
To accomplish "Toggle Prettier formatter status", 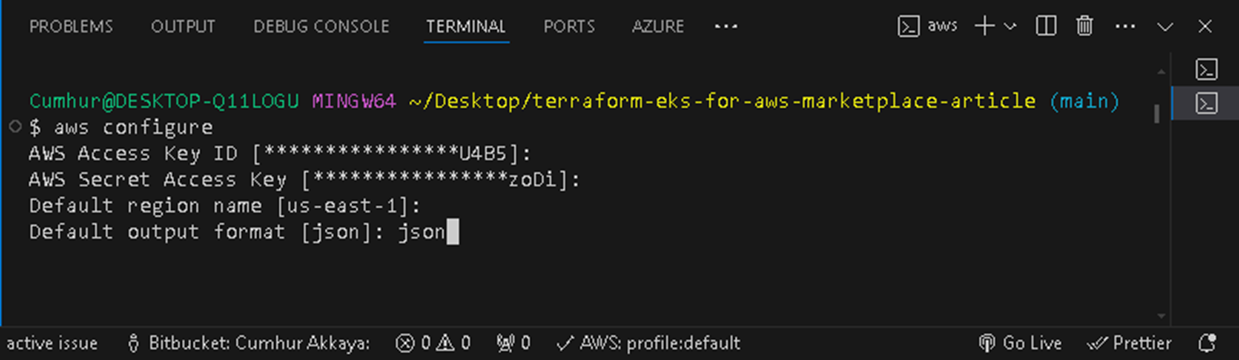I will tap(1129, 343).
